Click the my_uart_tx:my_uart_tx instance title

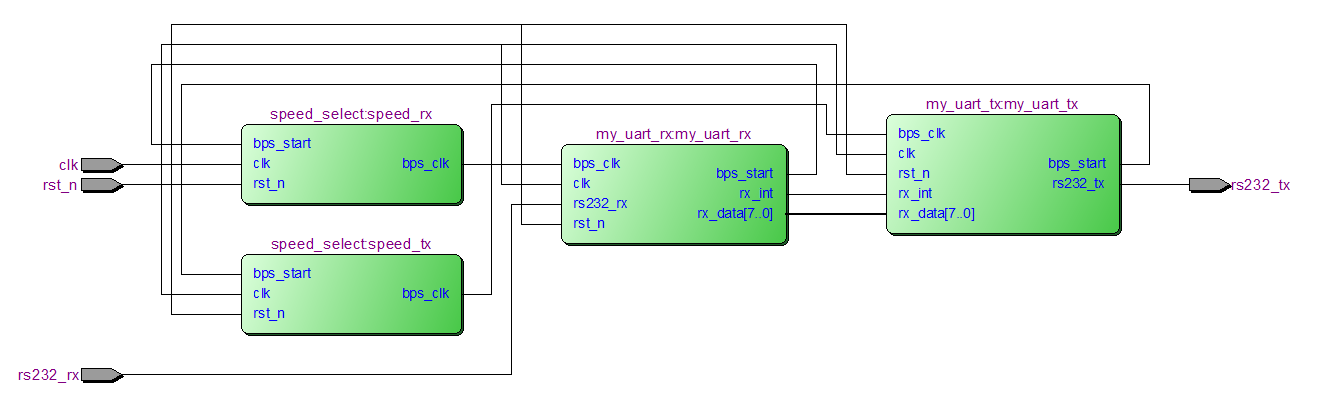coord(1002,104)
